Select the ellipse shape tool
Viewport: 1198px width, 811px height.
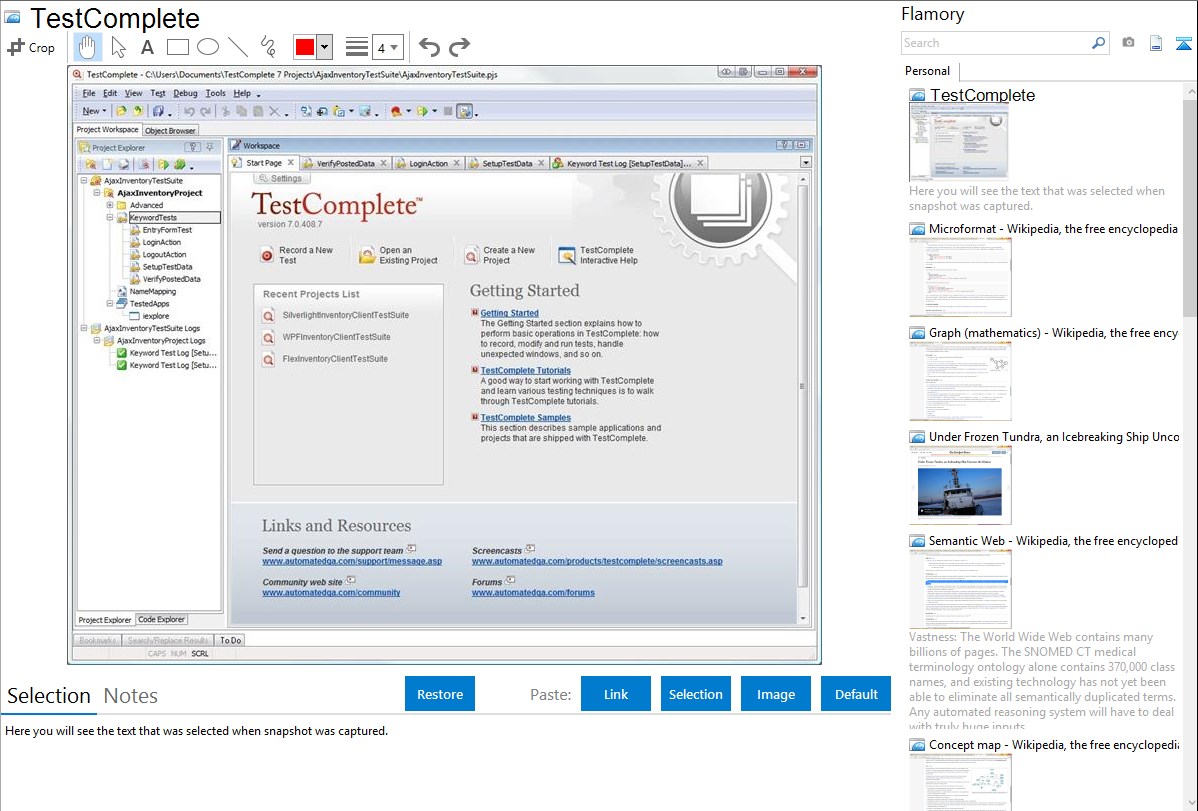point(208,47)
